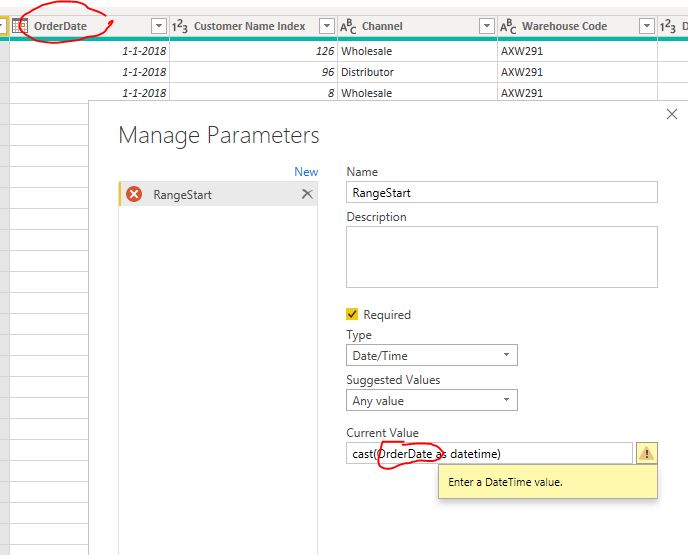Select the Customer Name Index column header
Viewport: 688px width, 555px height.
[x=254, y=26]
